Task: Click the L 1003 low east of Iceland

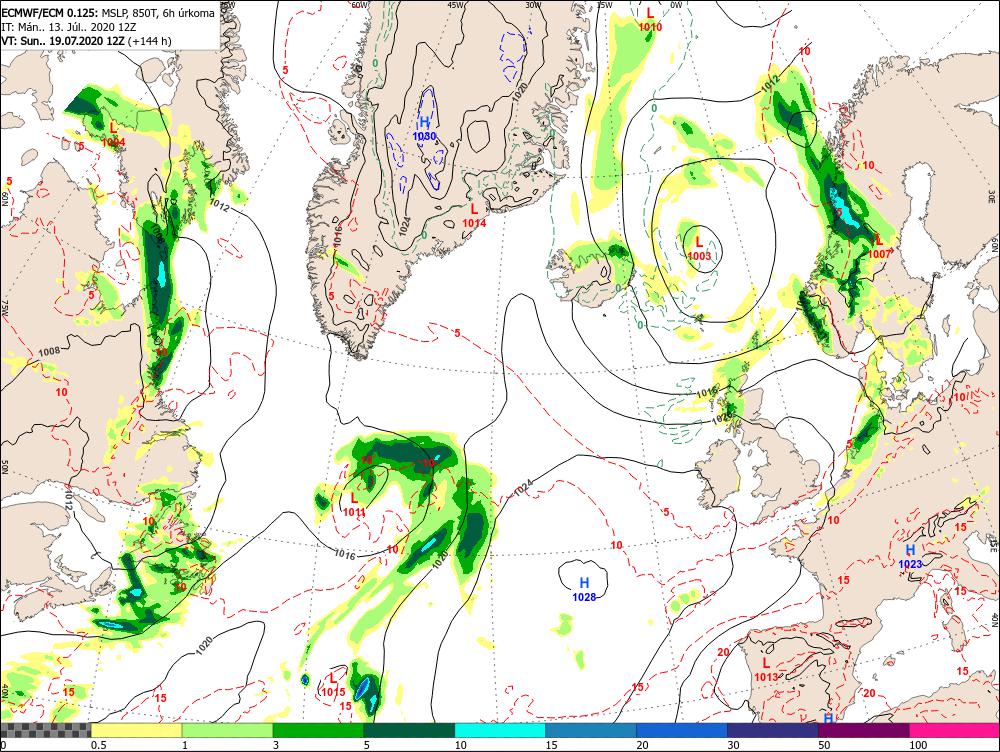Action: tap(699, 248)
